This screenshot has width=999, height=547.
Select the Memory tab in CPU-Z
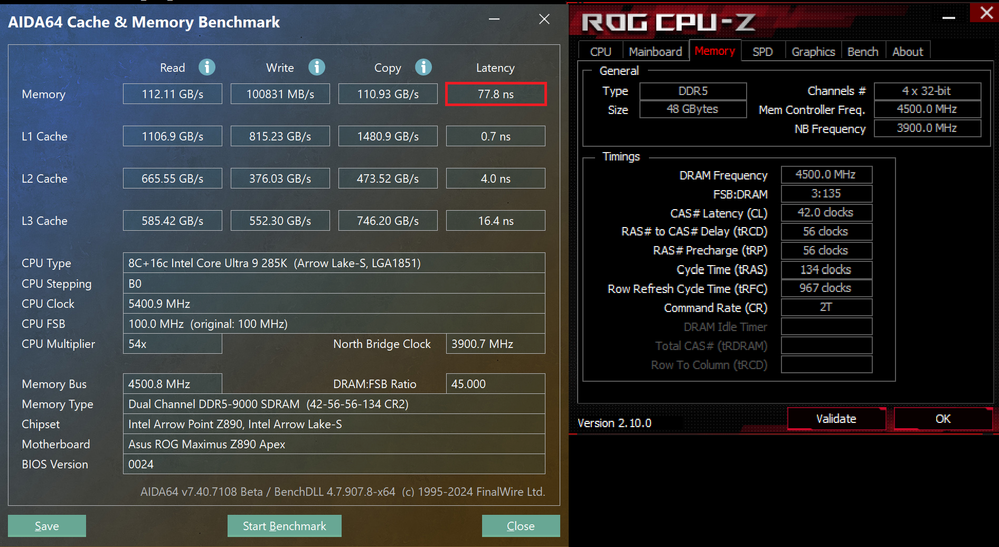click(x=714, y=51)
